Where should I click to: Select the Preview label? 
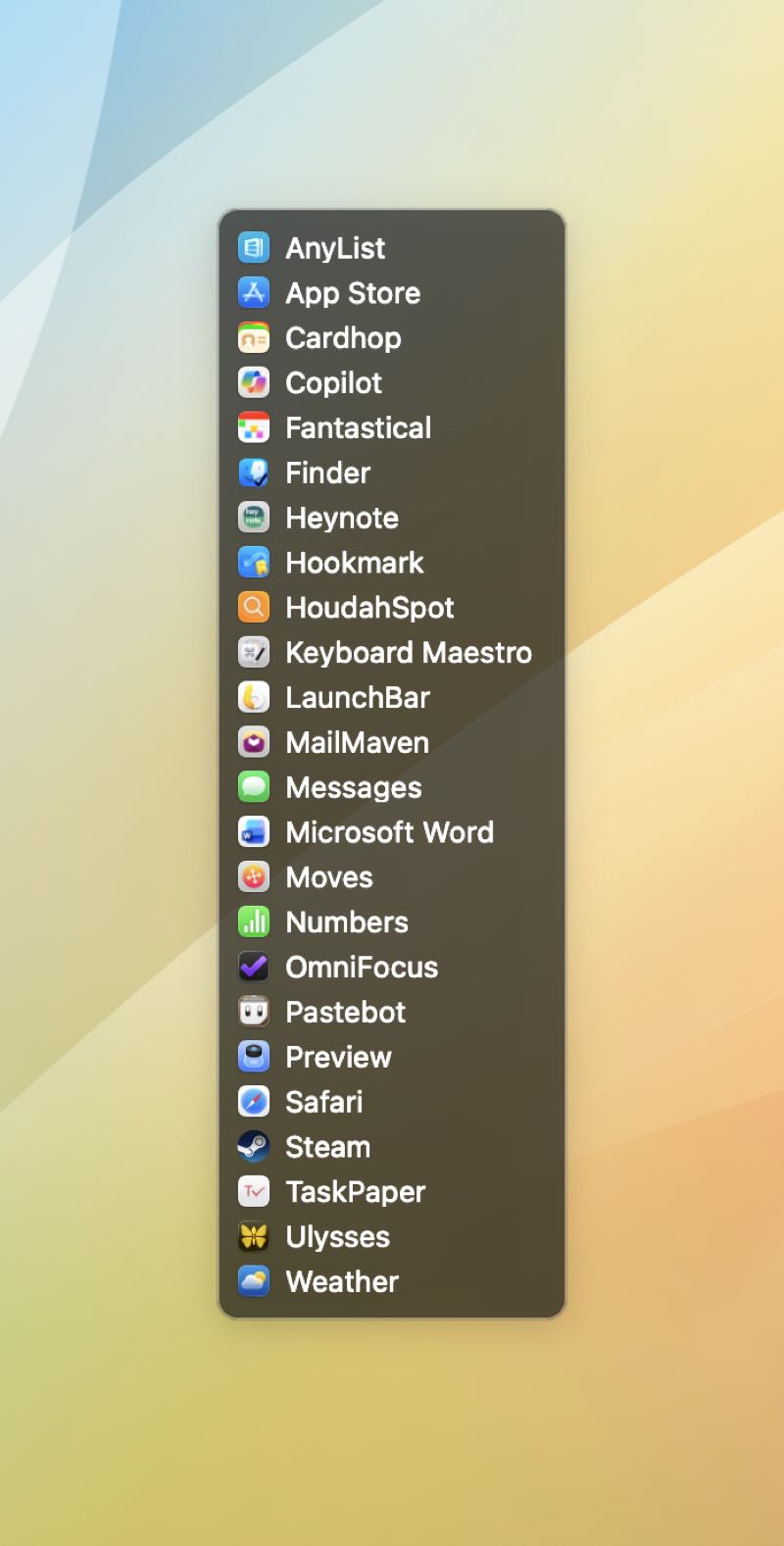coord(338,1057)
